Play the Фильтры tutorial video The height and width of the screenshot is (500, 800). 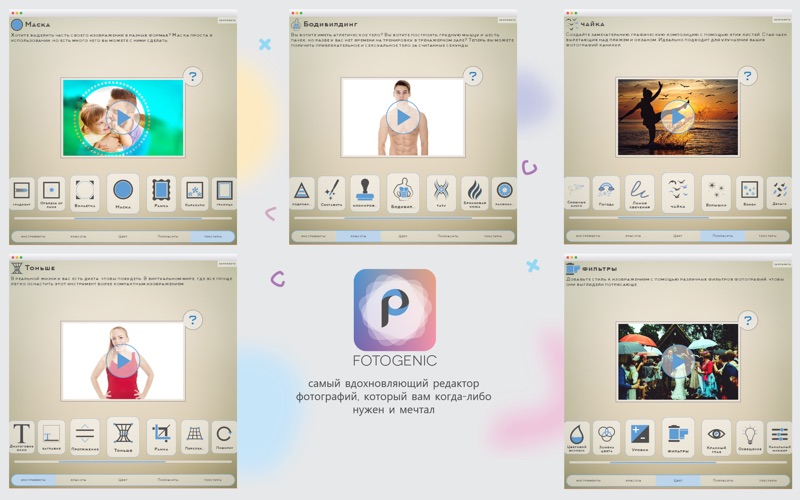[678, 362]
